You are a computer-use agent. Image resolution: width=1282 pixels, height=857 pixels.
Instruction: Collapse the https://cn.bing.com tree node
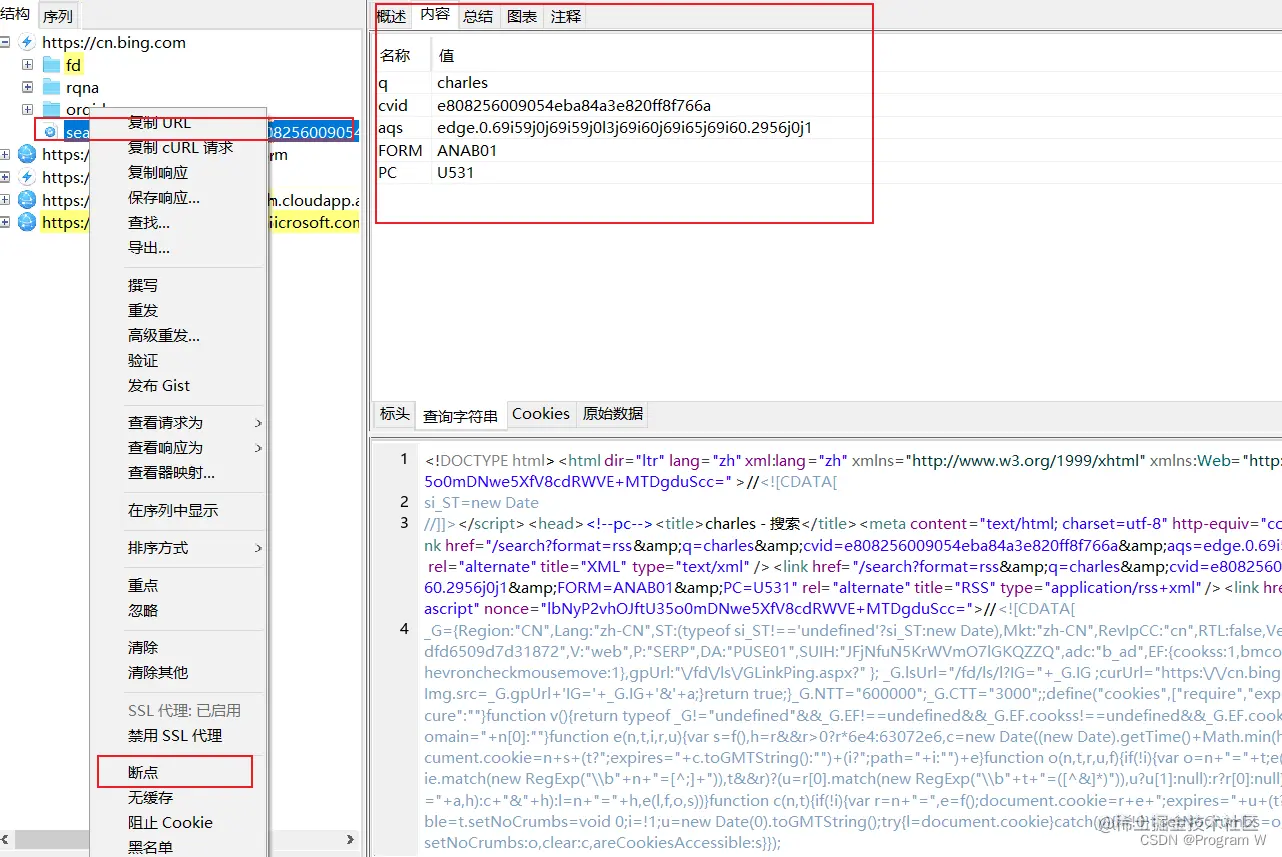pyautogui.click(x=5, y=42)
